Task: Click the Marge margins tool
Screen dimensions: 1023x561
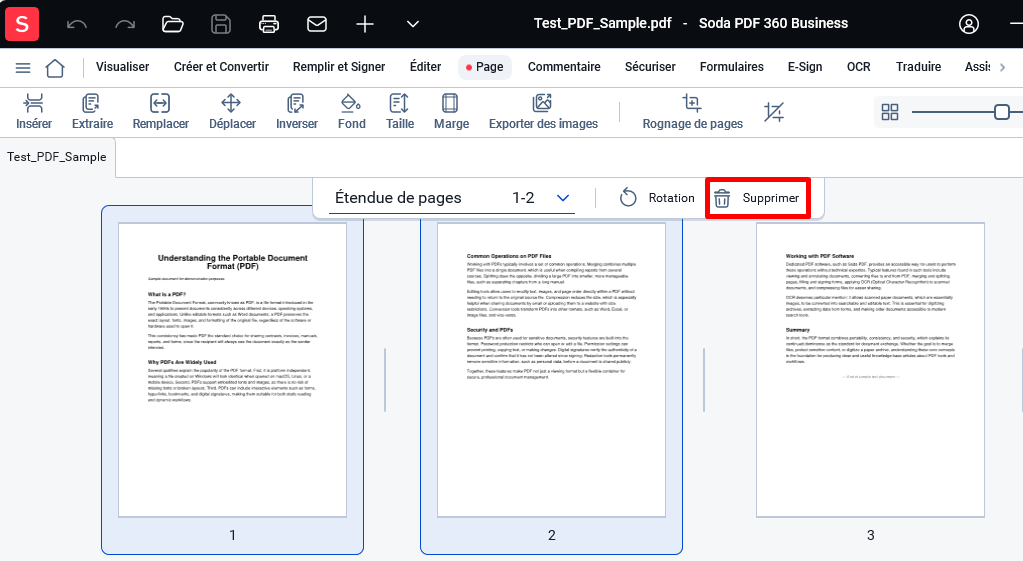Action: (451, 112)
